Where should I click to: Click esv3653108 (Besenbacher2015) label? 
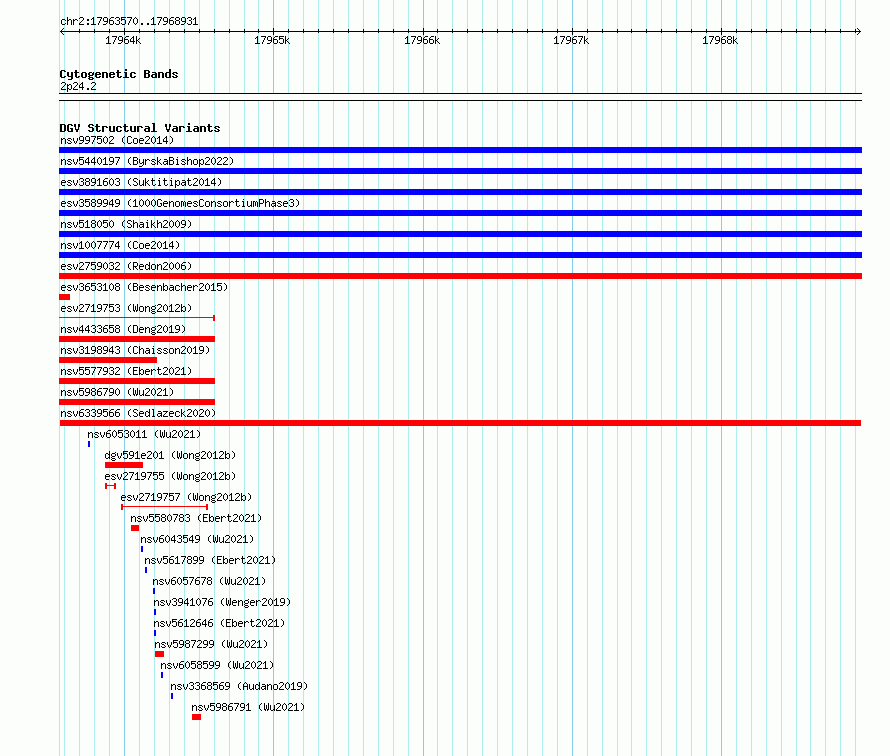(x=144, y=287)
